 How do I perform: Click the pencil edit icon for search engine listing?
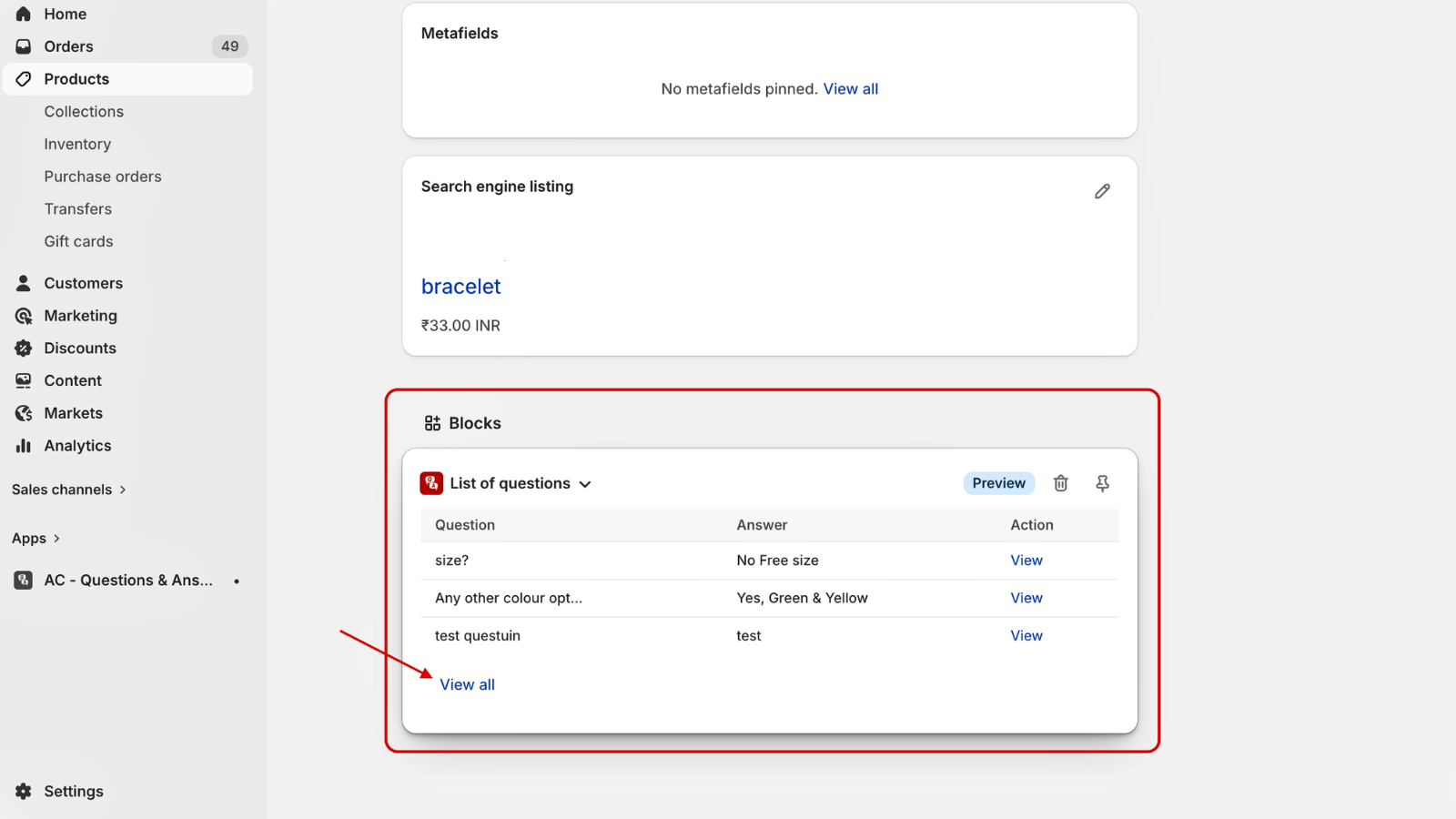[1102, 191]
